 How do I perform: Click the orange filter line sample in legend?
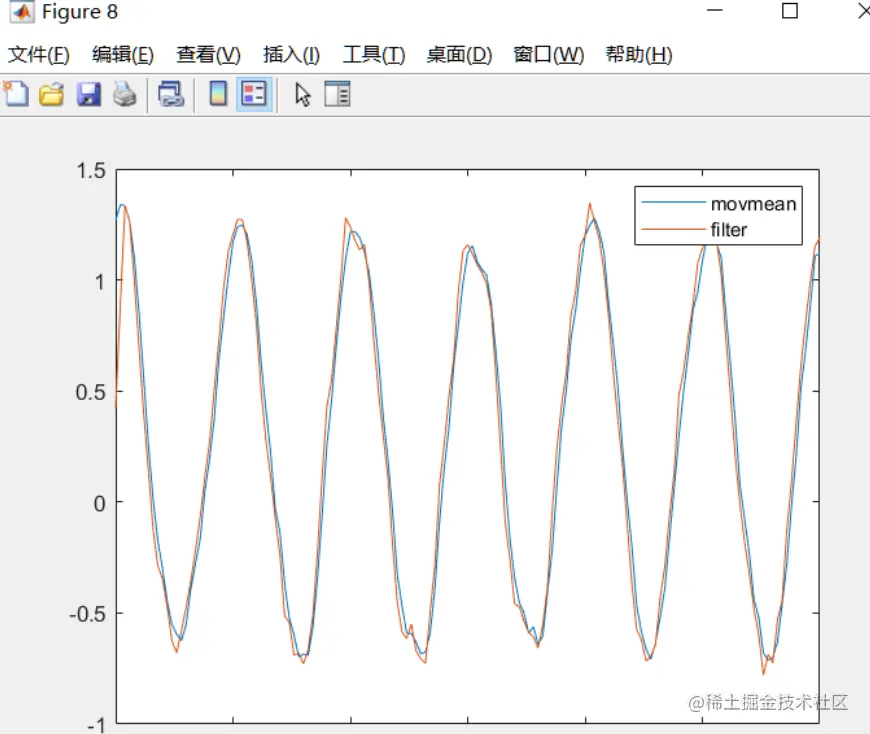point(673,229)
